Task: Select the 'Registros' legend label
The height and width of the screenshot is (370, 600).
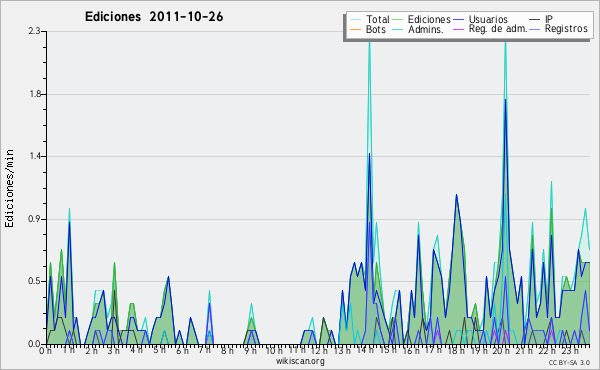Action: tap(566, 29)
